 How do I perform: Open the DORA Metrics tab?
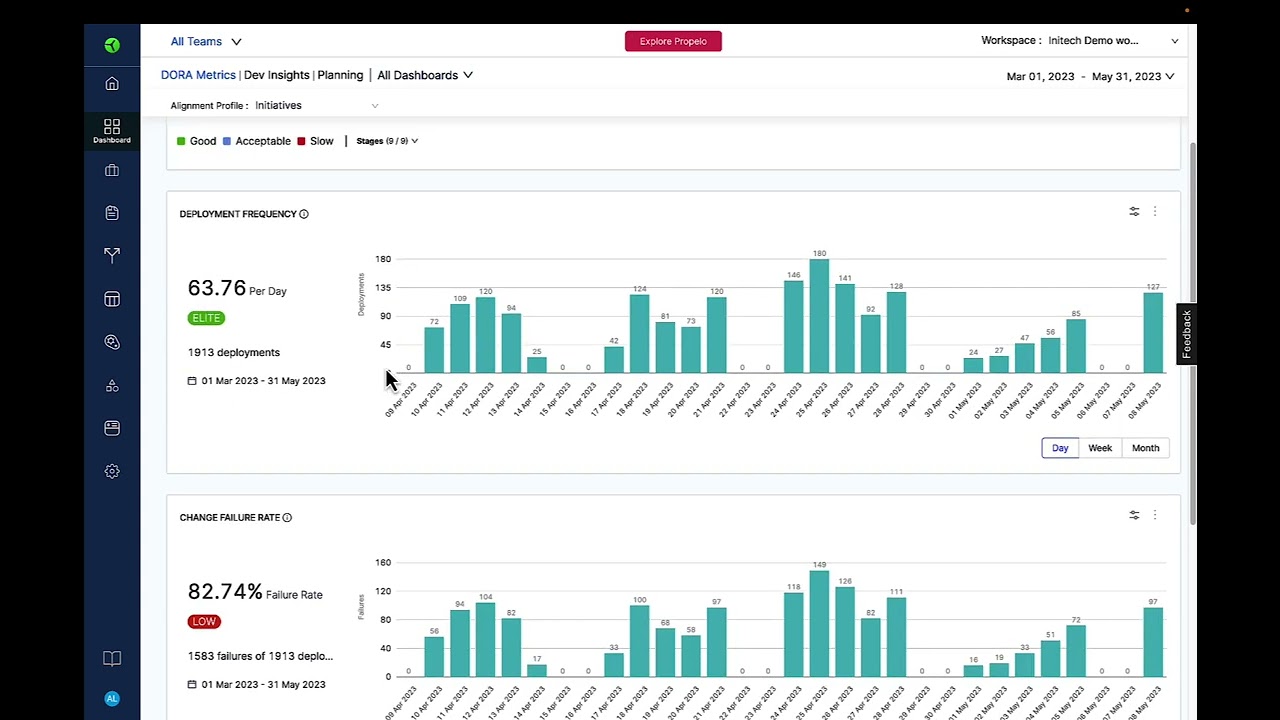pyautogui.click(x=198, y=75)
